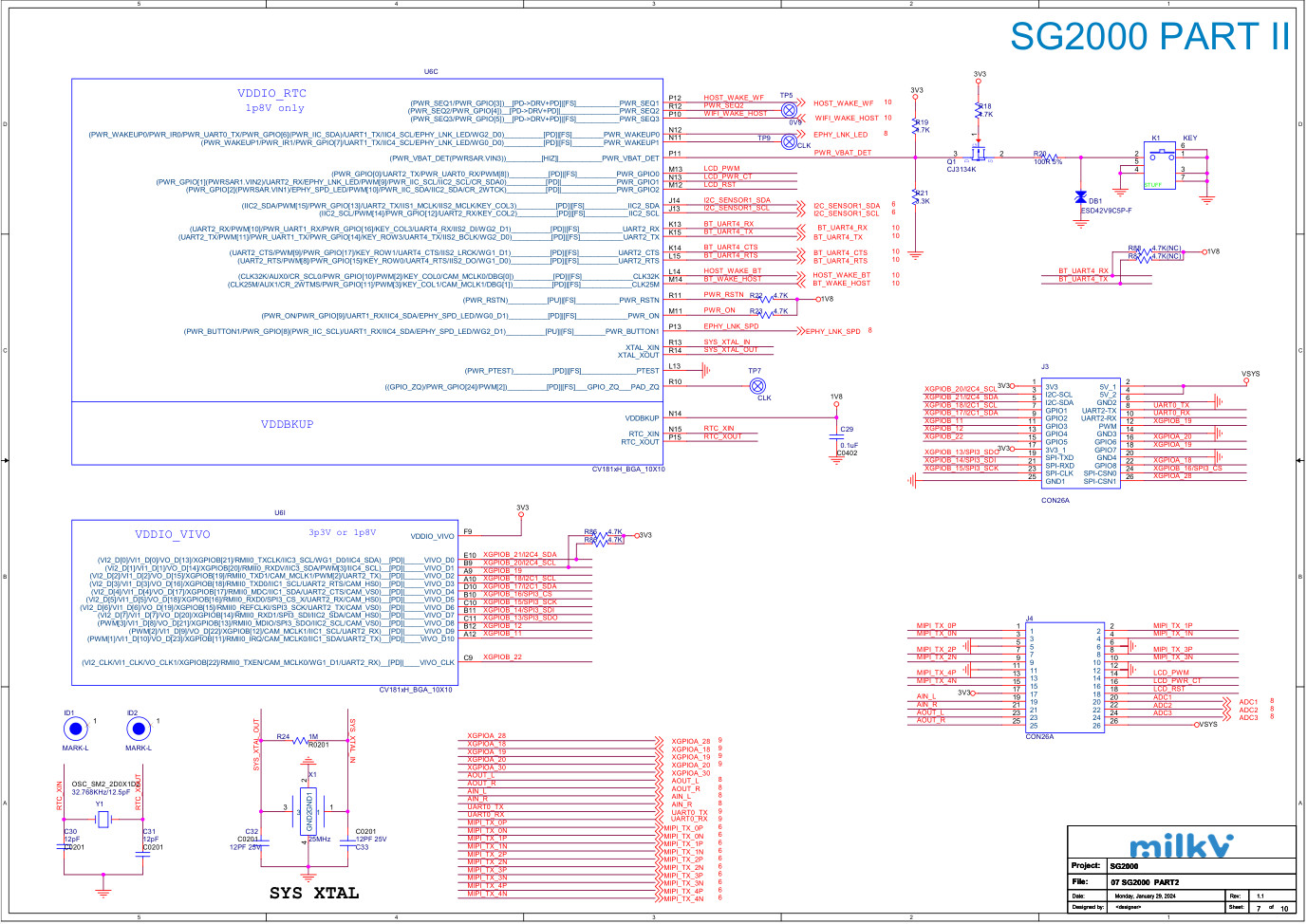Viewport: 1307px width, 924px height.
Task: Click the "SG2000 PART II" page title
Action: [1149, 37]
